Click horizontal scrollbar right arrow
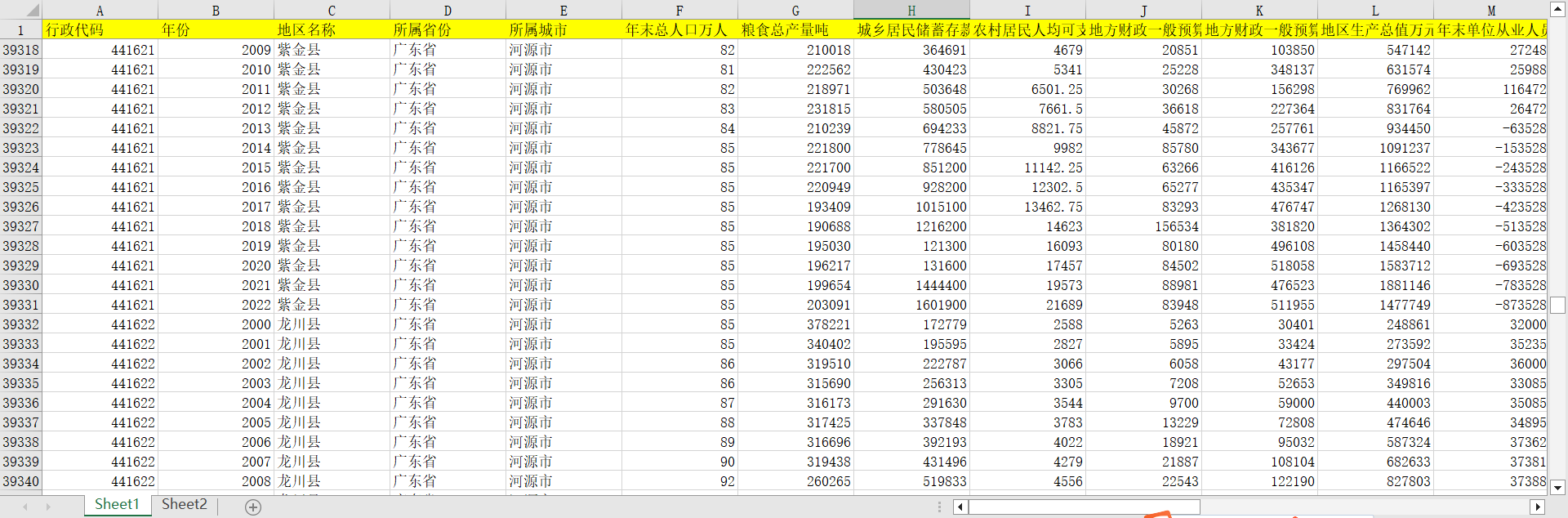This screenshot has width=1568, height=518. (x=1538, y=507)
